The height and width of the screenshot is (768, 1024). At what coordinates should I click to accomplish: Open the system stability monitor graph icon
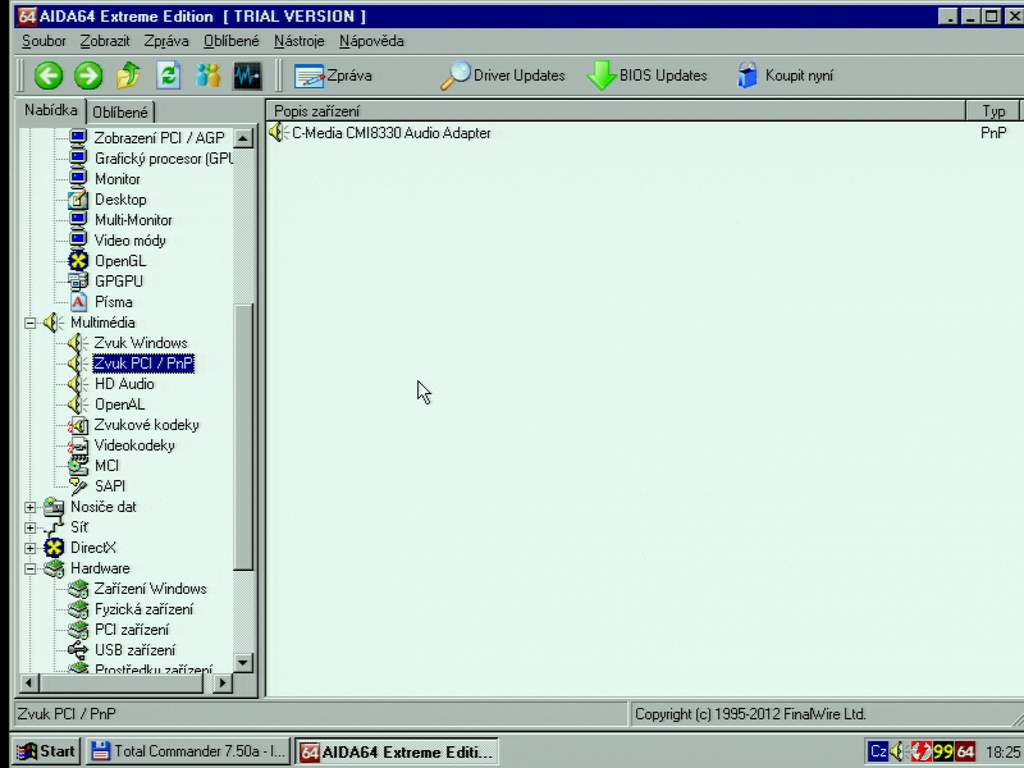(x=248, y=75)
